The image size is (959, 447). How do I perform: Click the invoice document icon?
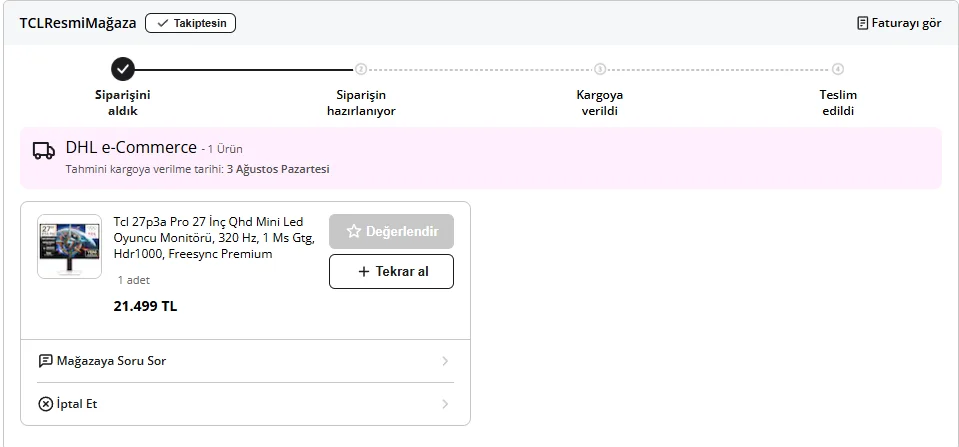862,23
